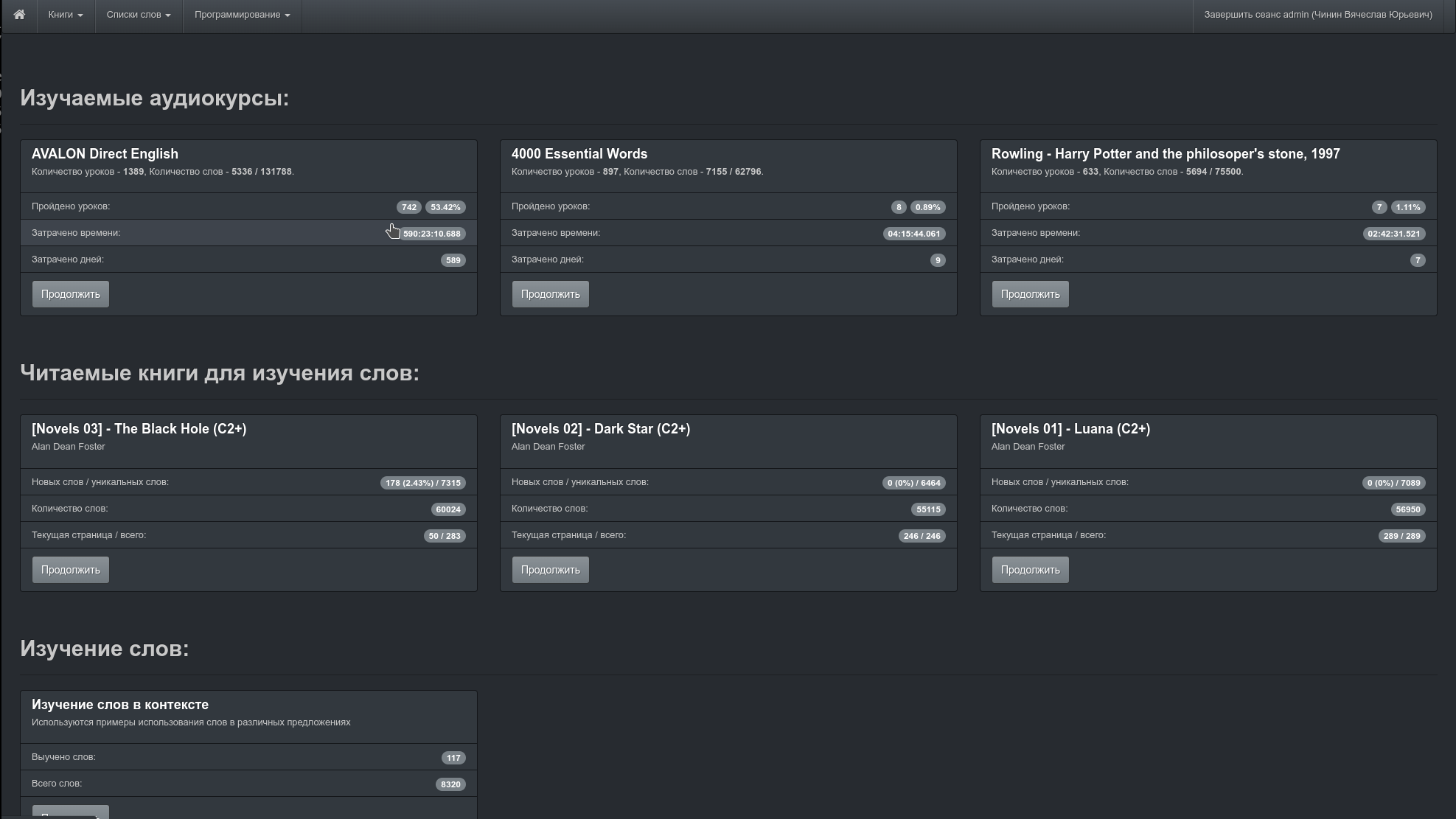
Task: Continue the 4000 Essential Words course
Action: (550, 294)
